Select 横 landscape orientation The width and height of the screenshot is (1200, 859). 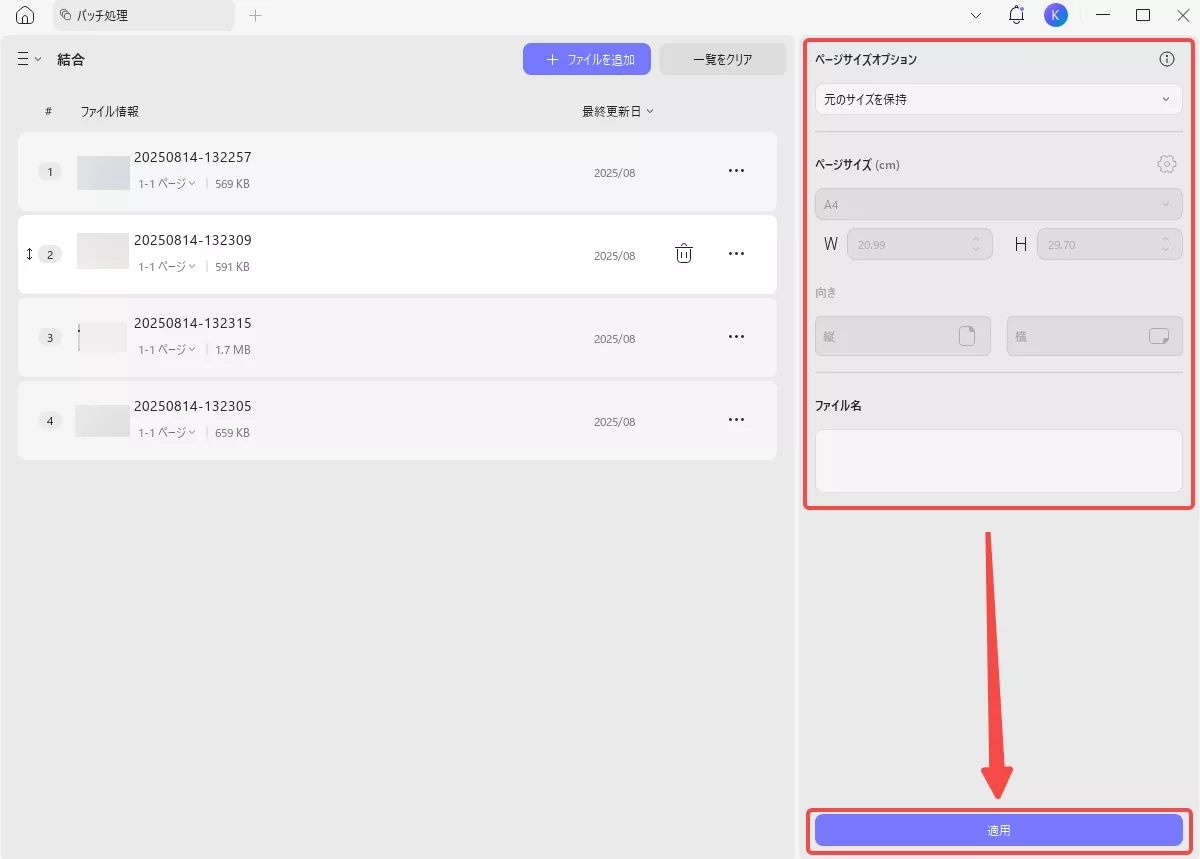click(1094, 336)
